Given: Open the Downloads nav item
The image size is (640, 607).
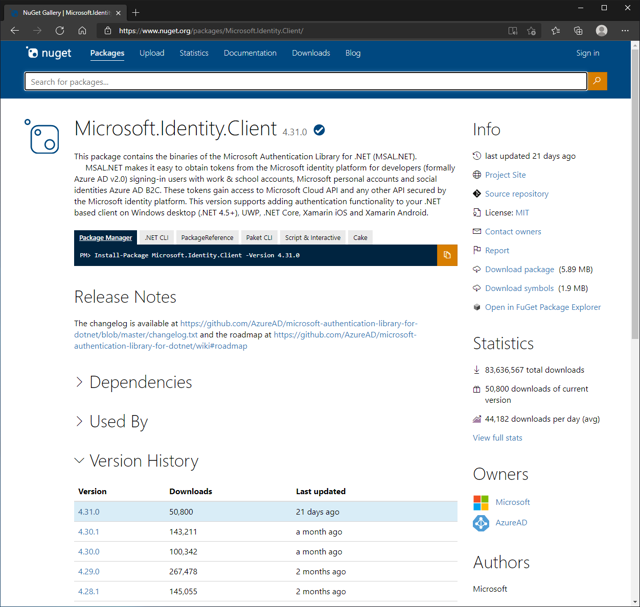Looking at the screenshot, I should coord(311,53).
